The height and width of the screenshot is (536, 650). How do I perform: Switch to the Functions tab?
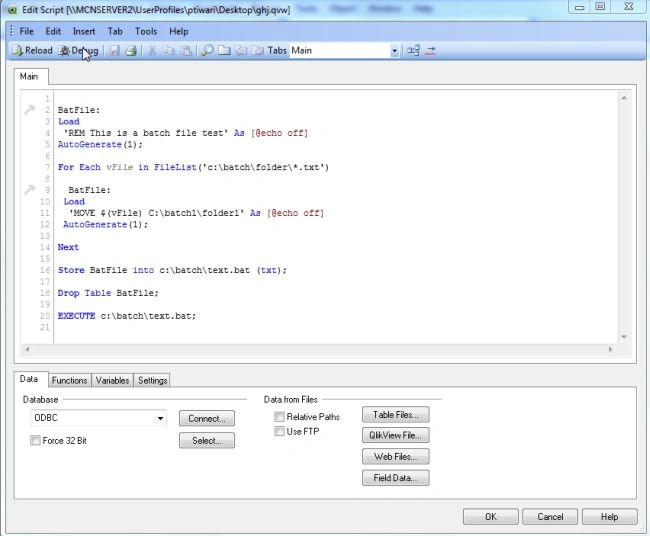coord(69,380)
